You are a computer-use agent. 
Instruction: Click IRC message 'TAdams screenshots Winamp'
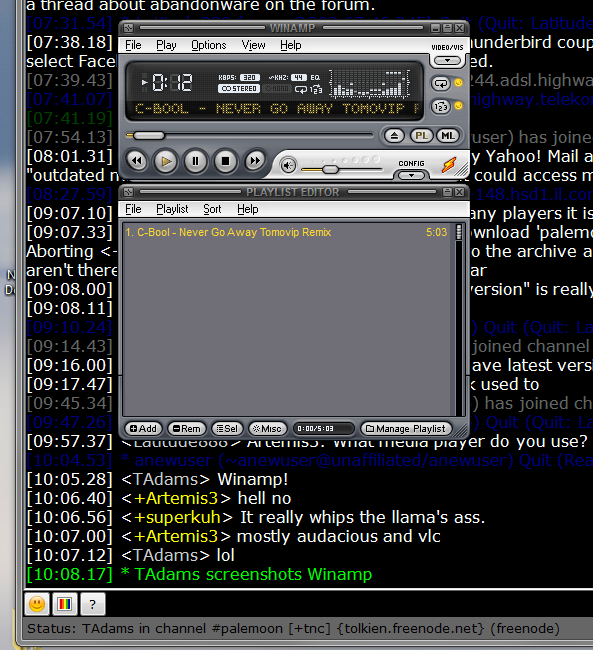pyautogui.click(x=253, y=575)
